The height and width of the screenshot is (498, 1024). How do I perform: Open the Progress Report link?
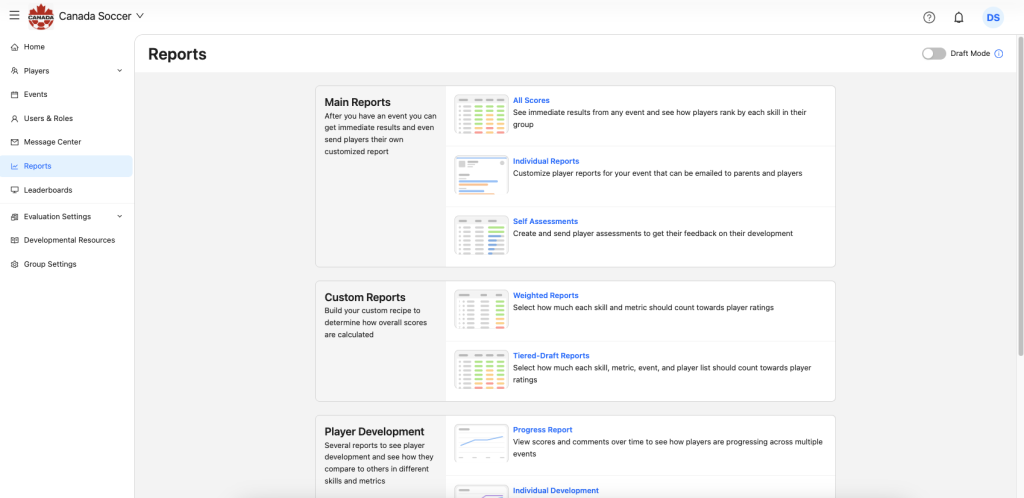[x=542, y=430]
